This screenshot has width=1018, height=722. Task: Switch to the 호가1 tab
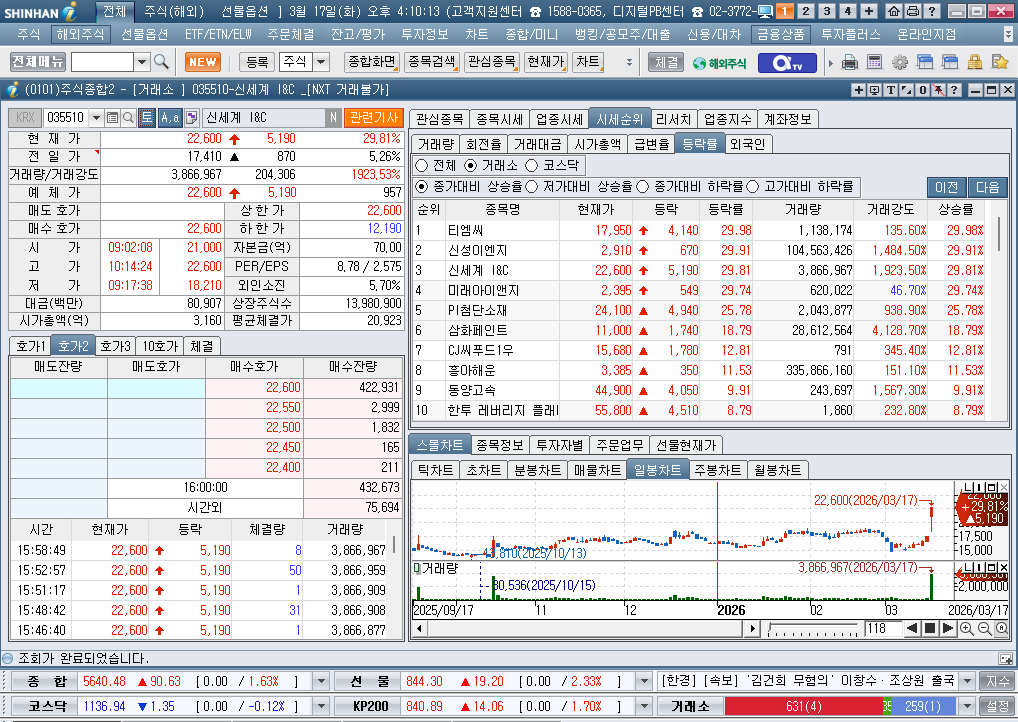(x=31, y=346)
